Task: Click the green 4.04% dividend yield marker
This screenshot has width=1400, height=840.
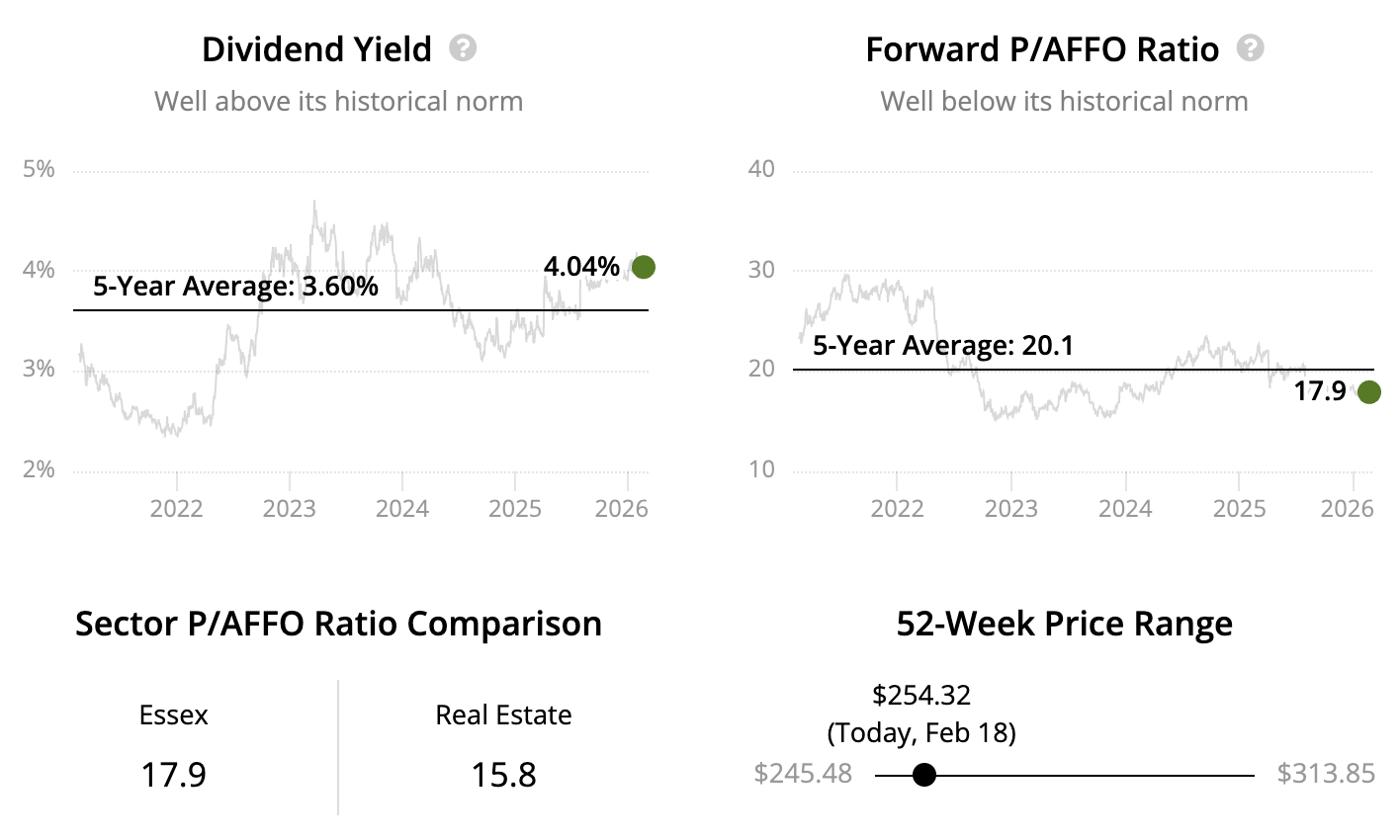Action: (643, 267)
